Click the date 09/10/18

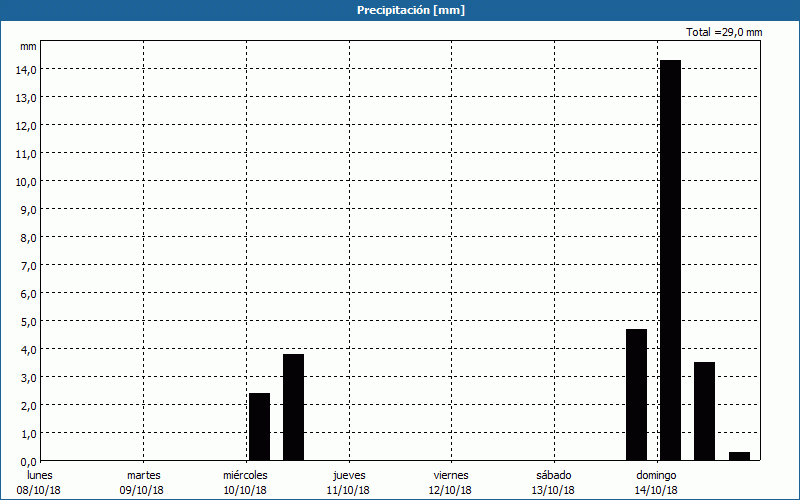coord(142,490)
